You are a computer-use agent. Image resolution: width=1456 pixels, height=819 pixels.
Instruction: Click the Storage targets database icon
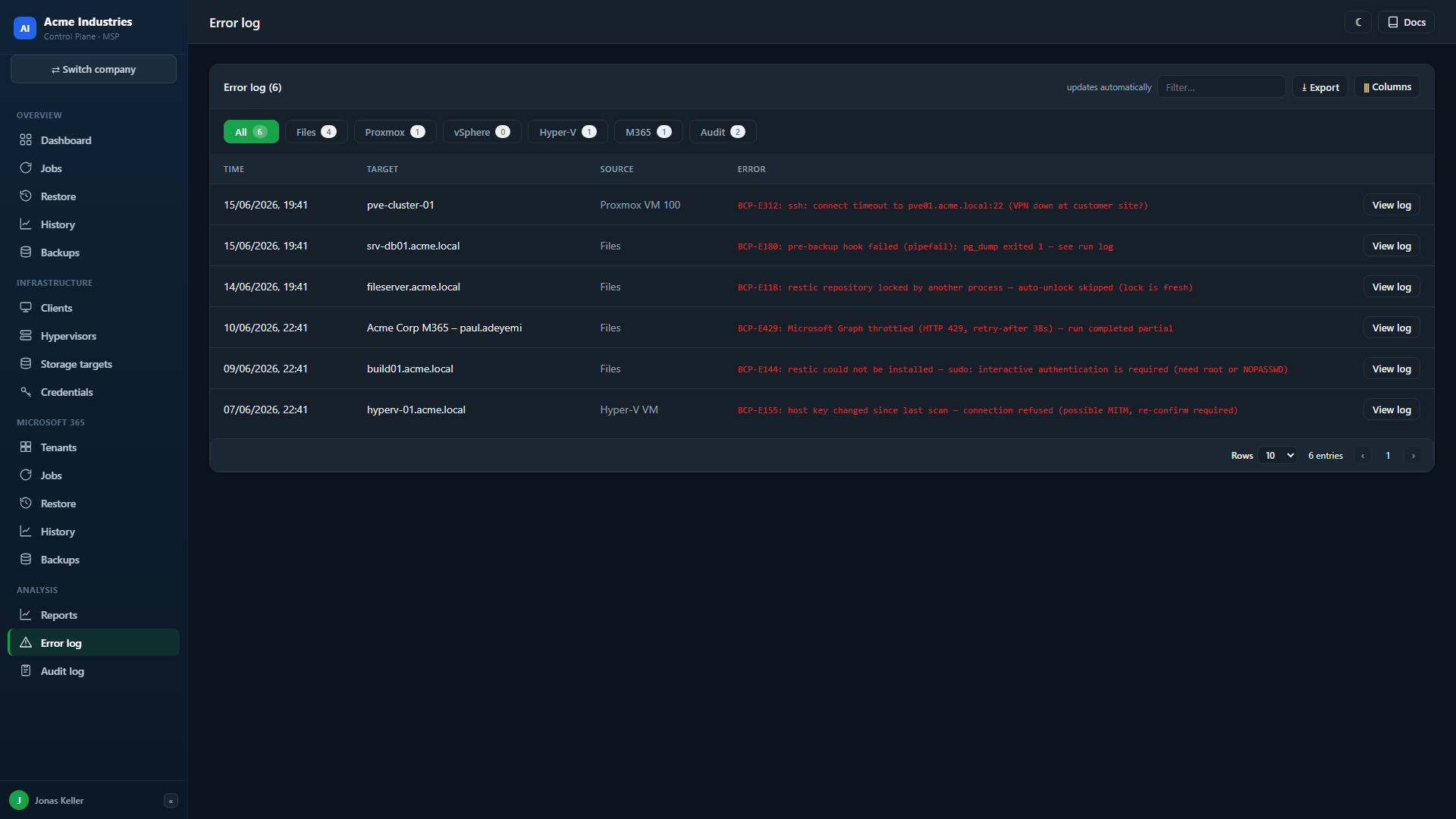26,364
